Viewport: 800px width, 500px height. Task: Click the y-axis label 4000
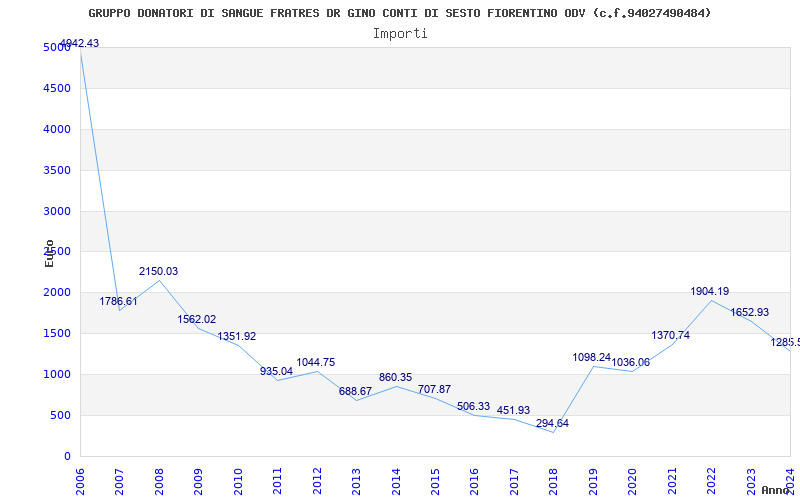tap(57, 129)
